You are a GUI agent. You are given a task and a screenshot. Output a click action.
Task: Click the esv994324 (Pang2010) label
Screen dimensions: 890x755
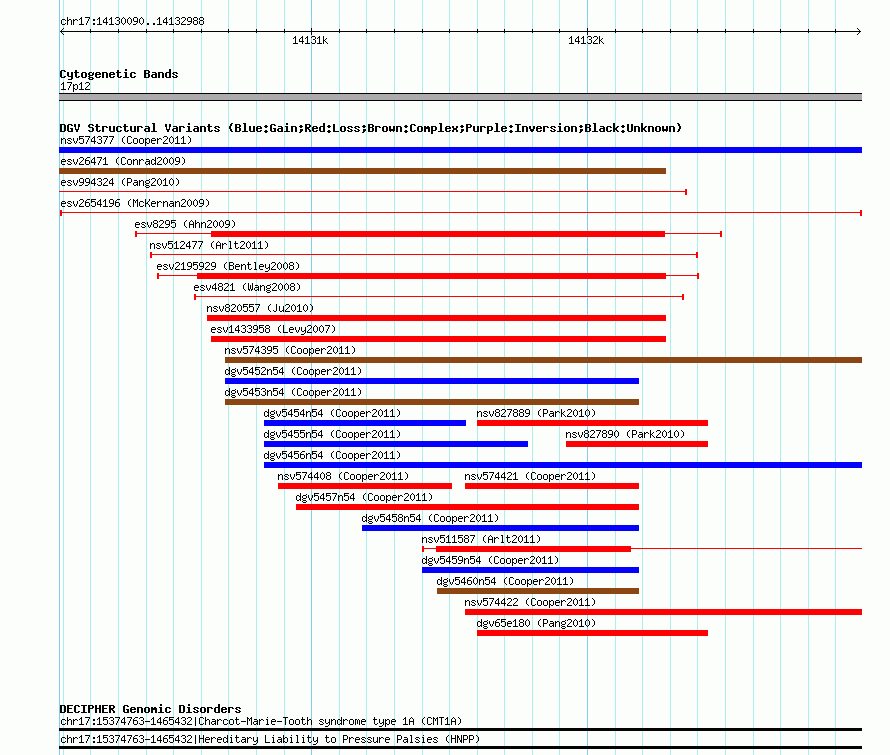point(120,182)
